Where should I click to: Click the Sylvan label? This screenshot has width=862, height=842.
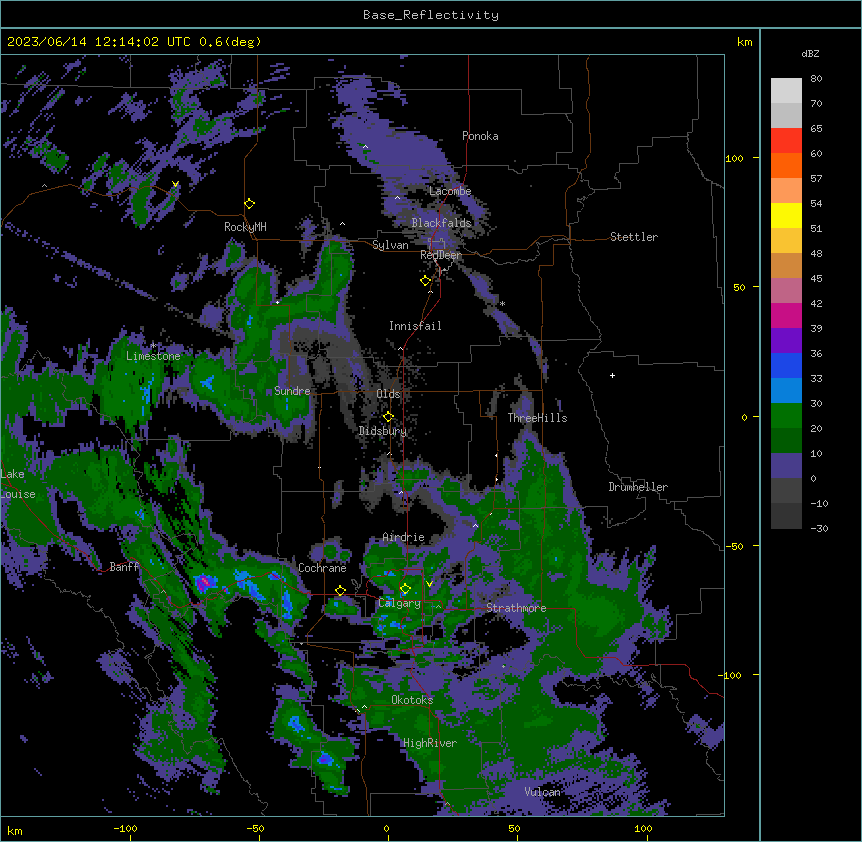click(390, 245)
